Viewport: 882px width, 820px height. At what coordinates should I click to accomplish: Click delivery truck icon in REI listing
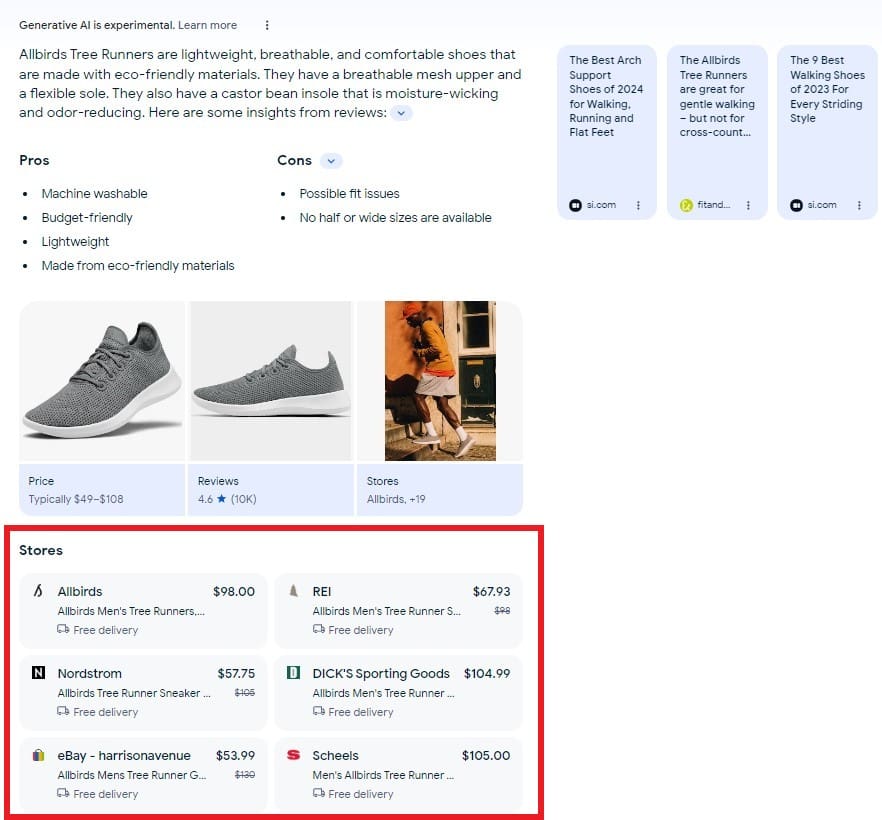point(318,629)
